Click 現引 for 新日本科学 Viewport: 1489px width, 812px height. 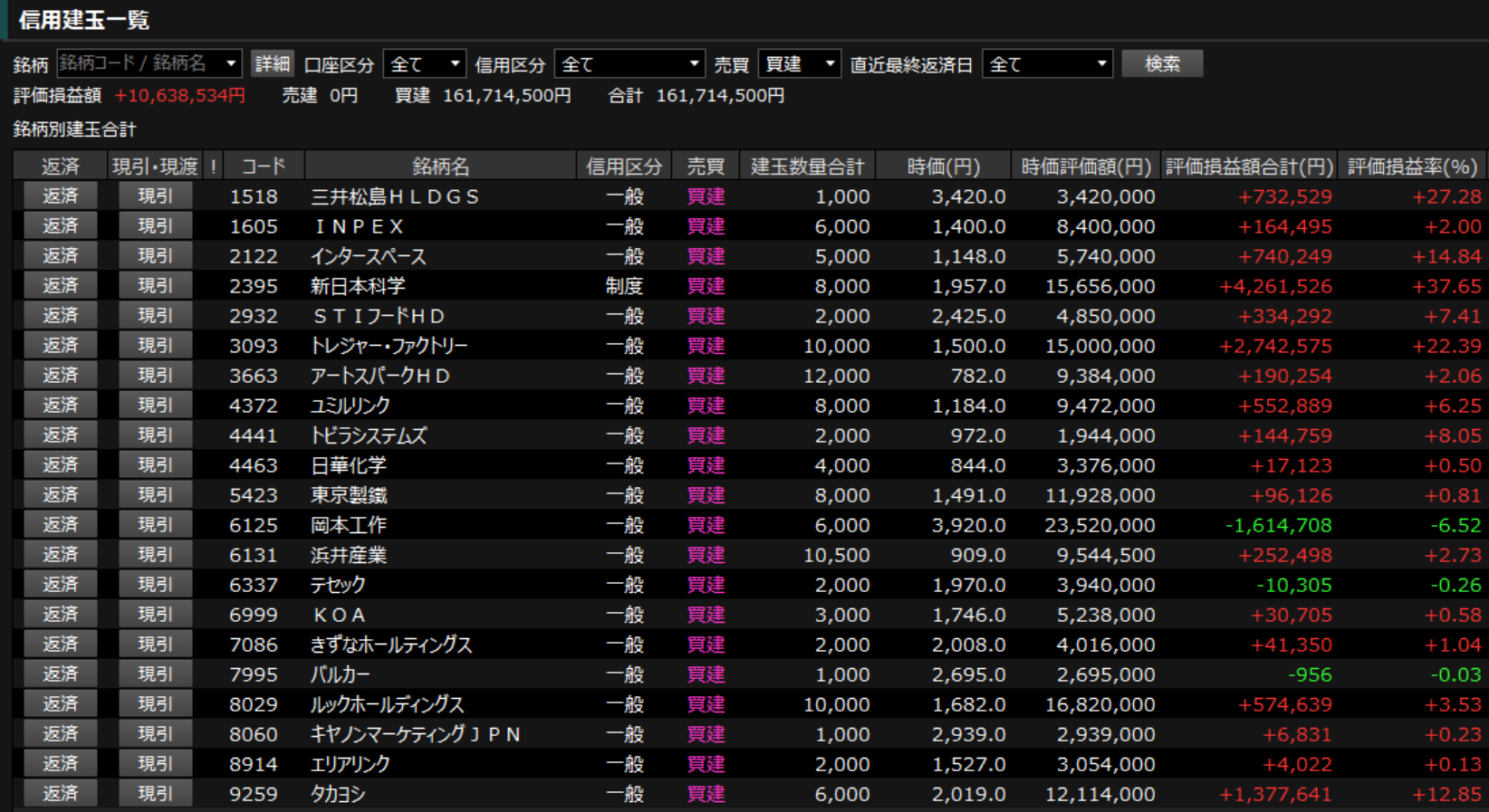(155, 285)
